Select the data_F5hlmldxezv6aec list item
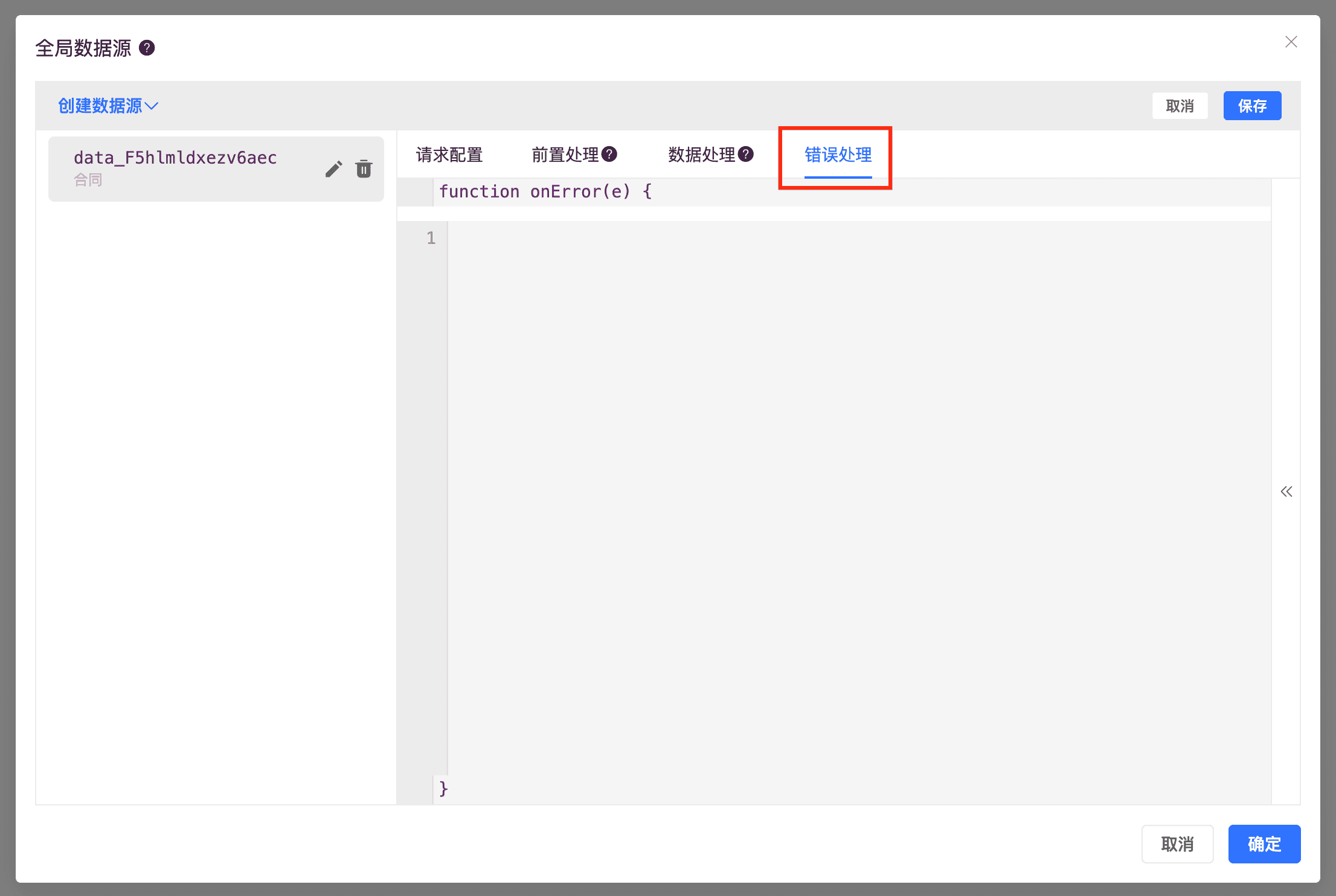This screenshot has width=1336, height=896. [x=175, y=158]
